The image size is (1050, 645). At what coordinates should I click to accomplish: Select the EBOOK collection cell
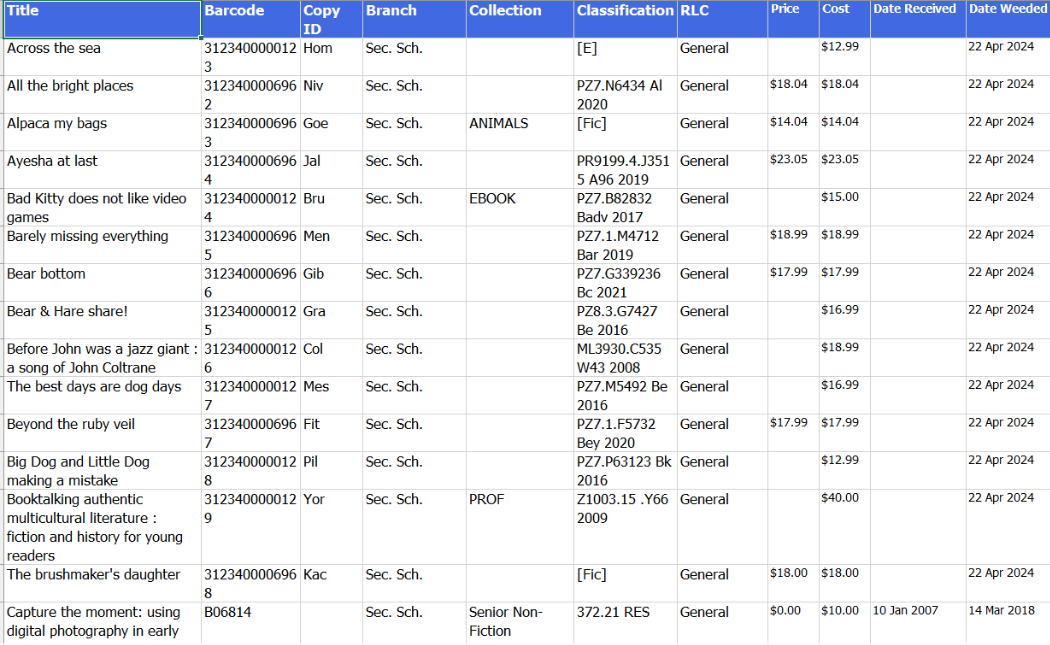[520, 207]
